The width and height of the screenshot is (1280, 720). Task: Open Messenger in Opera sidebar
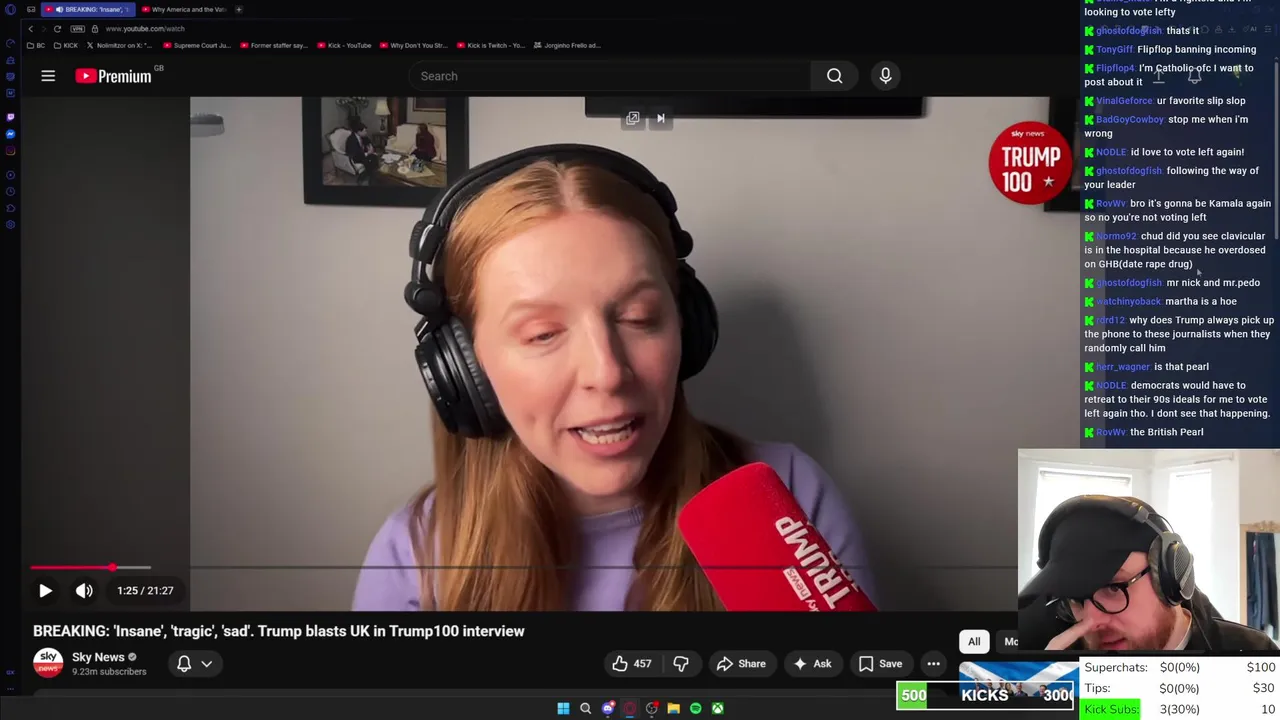tap(11, 134)
